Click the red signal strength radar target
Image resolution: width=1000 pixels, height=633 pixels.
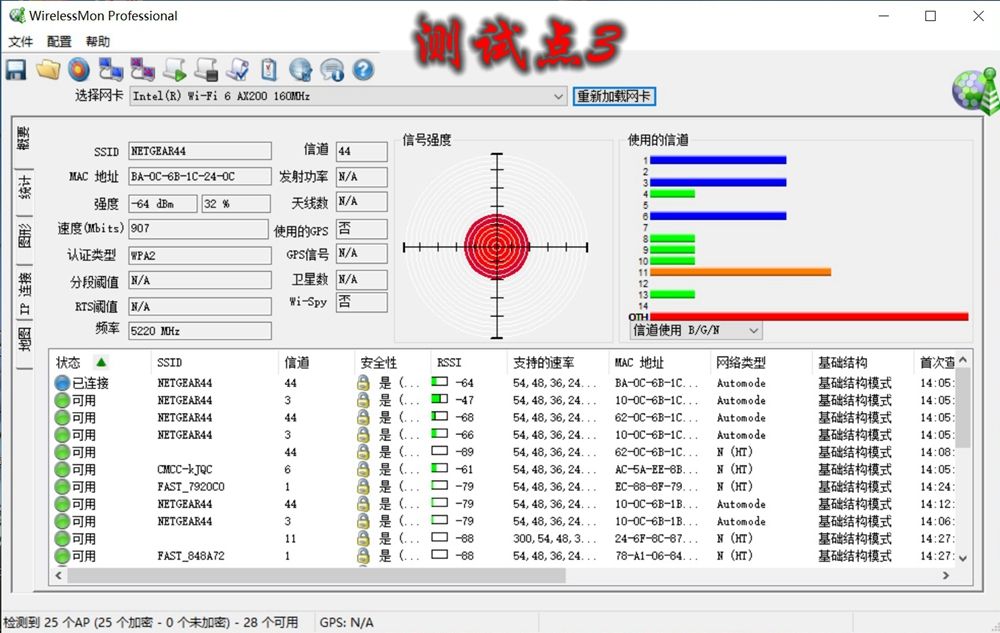(496, 246)
